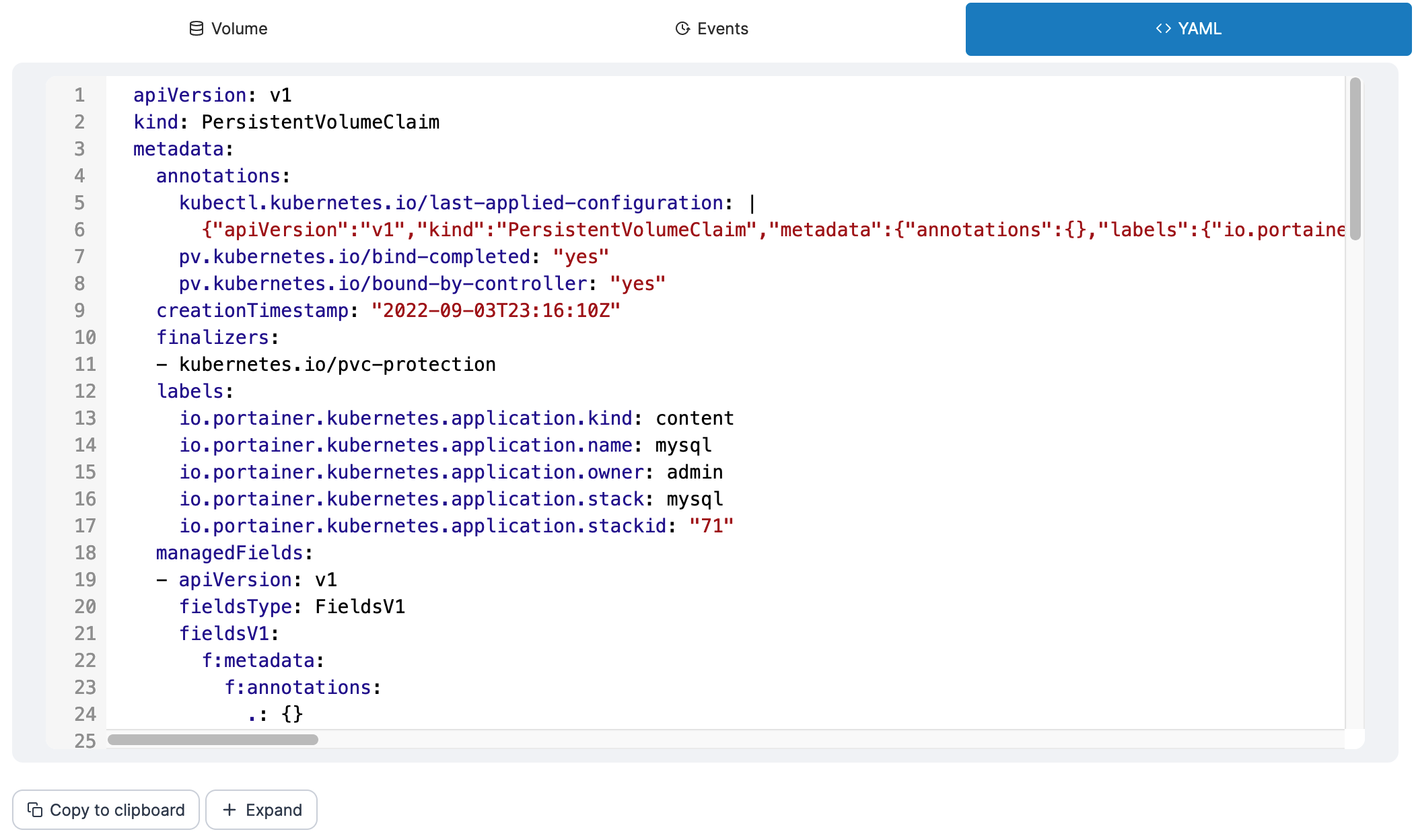Click the database icon on Volume tab

point(196,28)
